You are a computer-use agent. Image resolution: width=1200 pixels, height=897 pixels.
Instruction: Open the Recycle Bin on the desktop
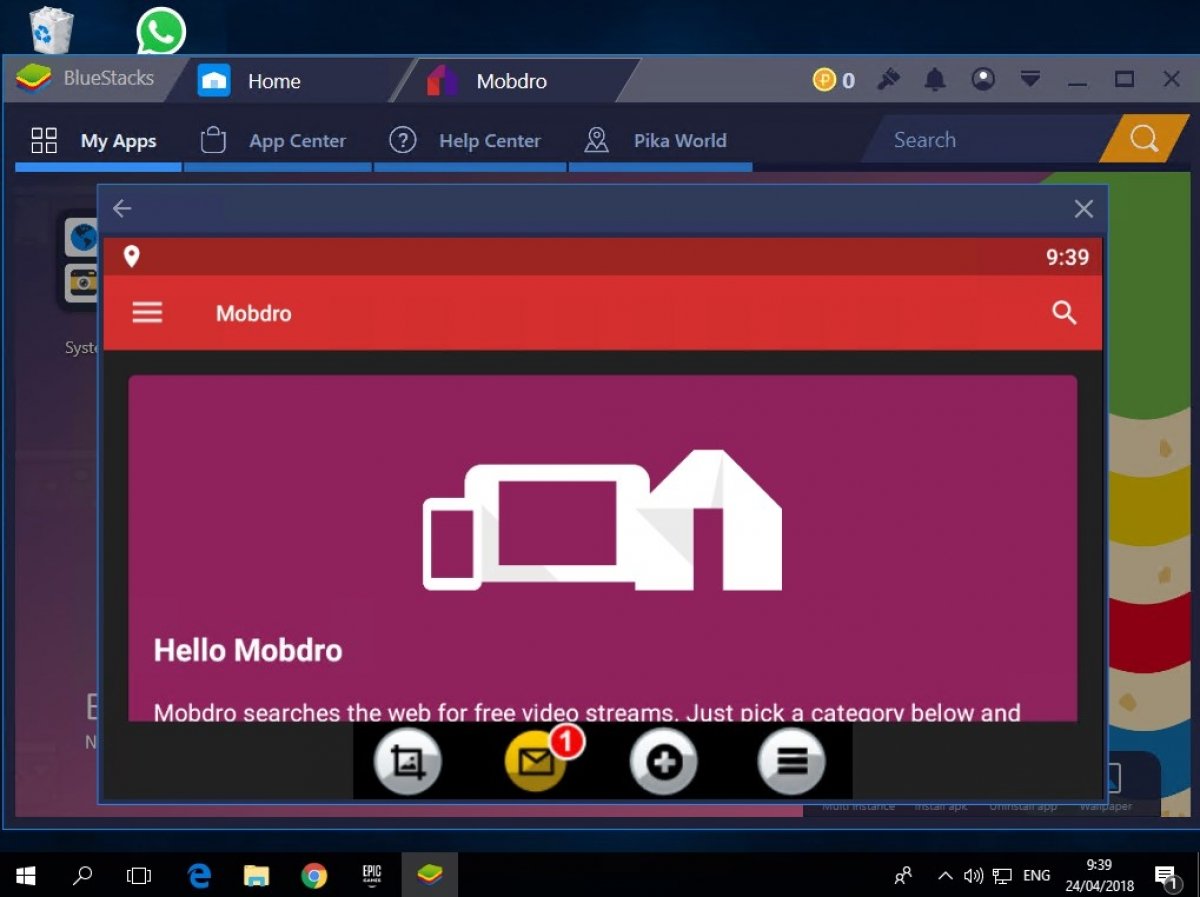tap(51, 30)
